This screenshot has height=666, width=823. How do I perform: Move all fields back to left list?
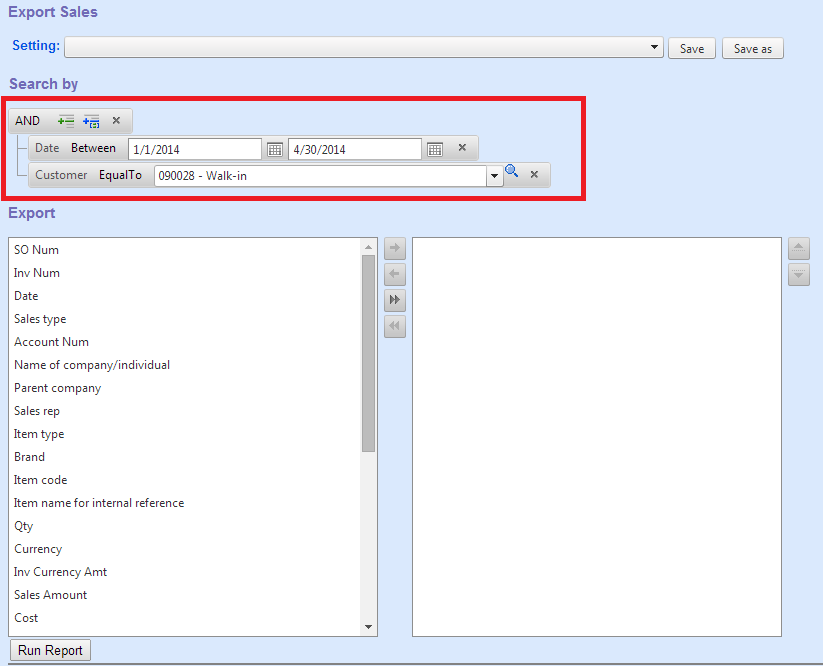point(395,326)
